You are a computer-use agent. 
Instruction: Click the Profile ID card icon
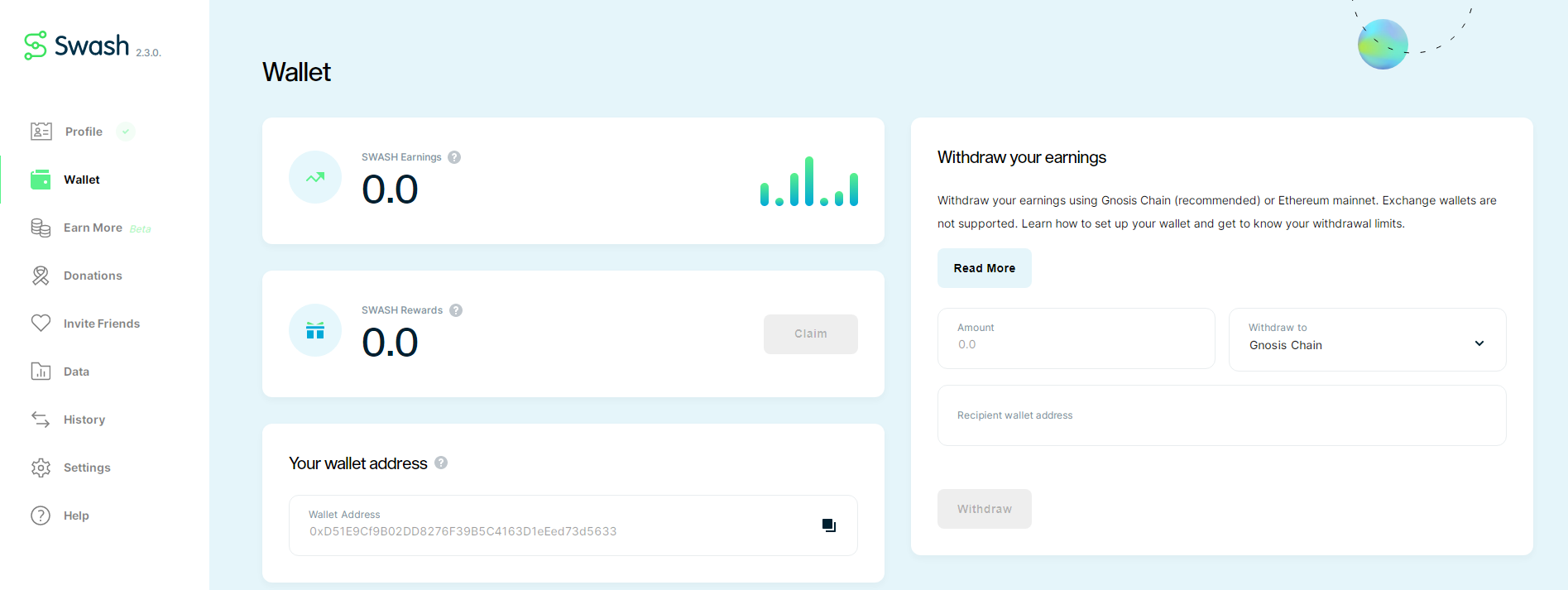41,132
